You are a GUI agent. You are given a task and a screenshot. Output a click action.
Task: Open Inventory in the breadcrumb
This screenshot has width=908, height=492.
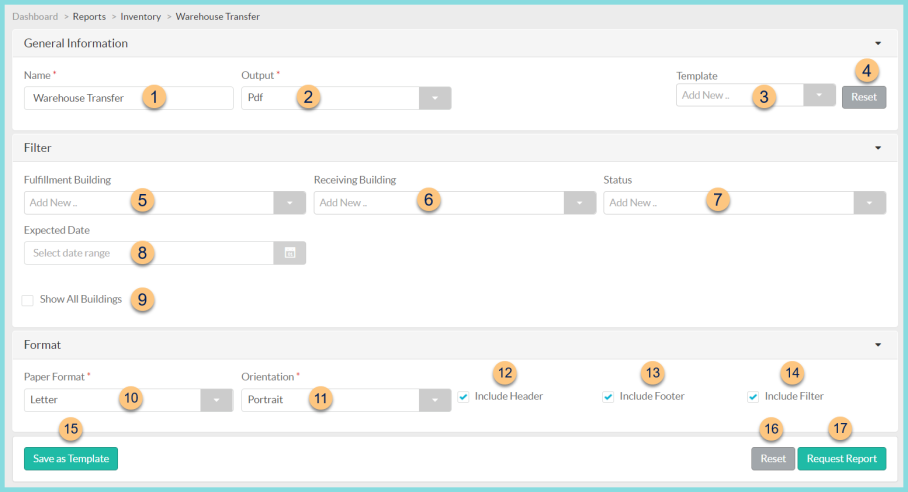141,16
